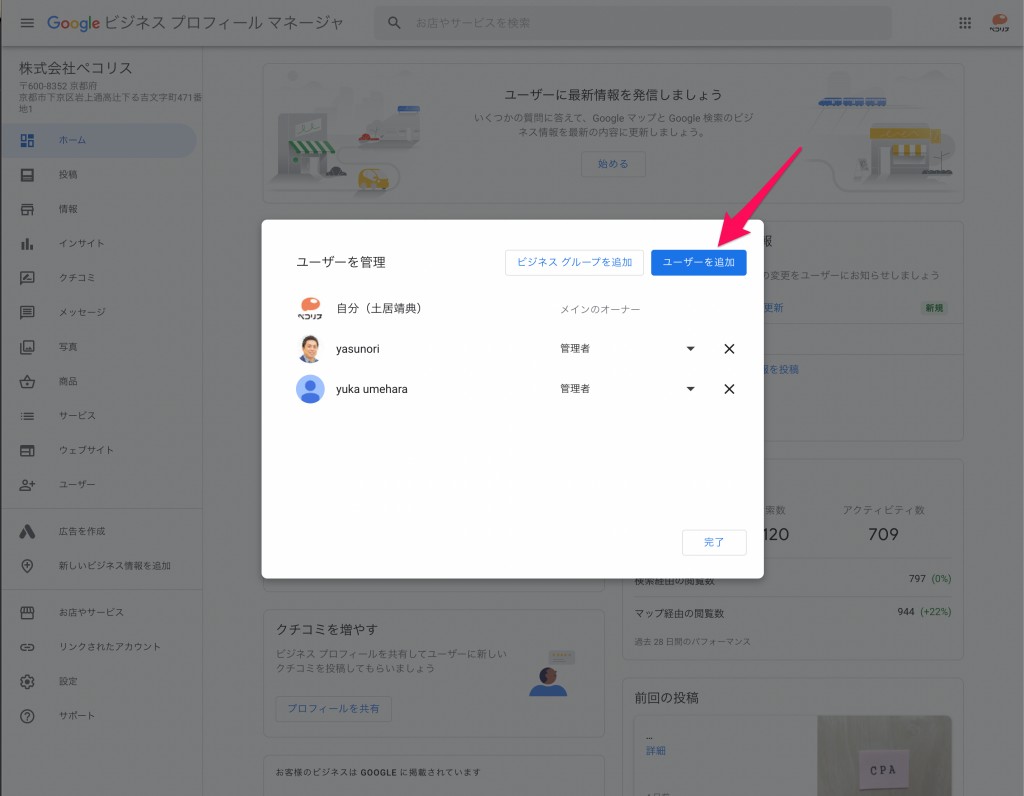
Task: Click the Photos sidebar icon
Action: pyautogui.click(x=27, y=347)
